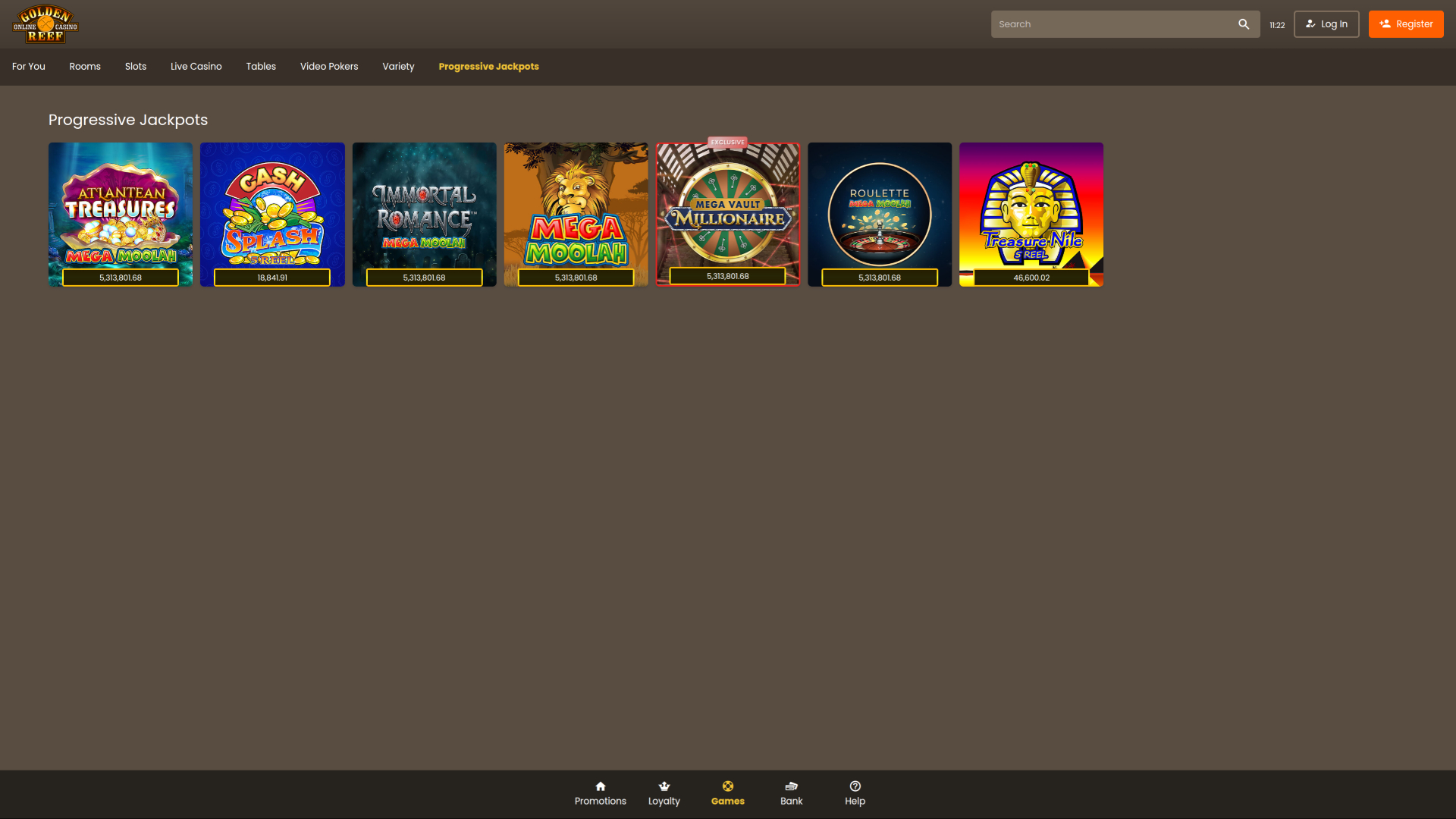
Task: Open the Mega Vault Millionaire exclusive game
Action: click(x=727, y=214)
